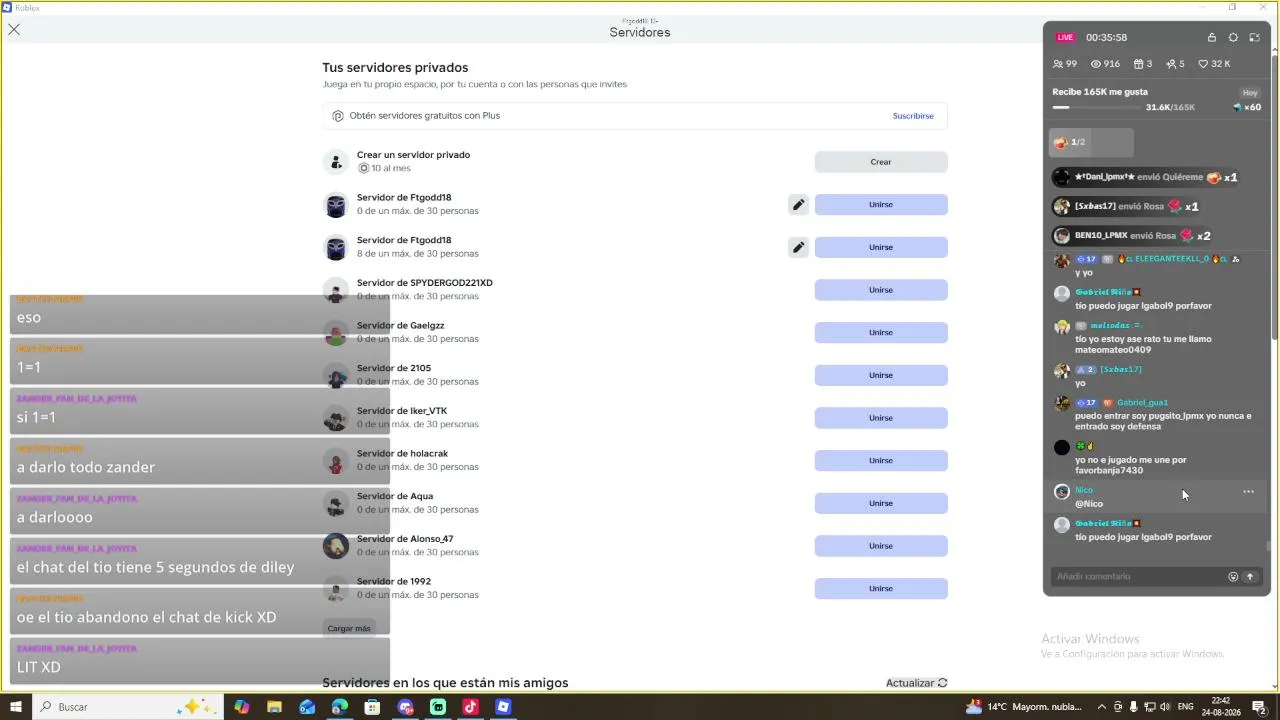Open the taskbar notification center

click(x=1260, y=707)
